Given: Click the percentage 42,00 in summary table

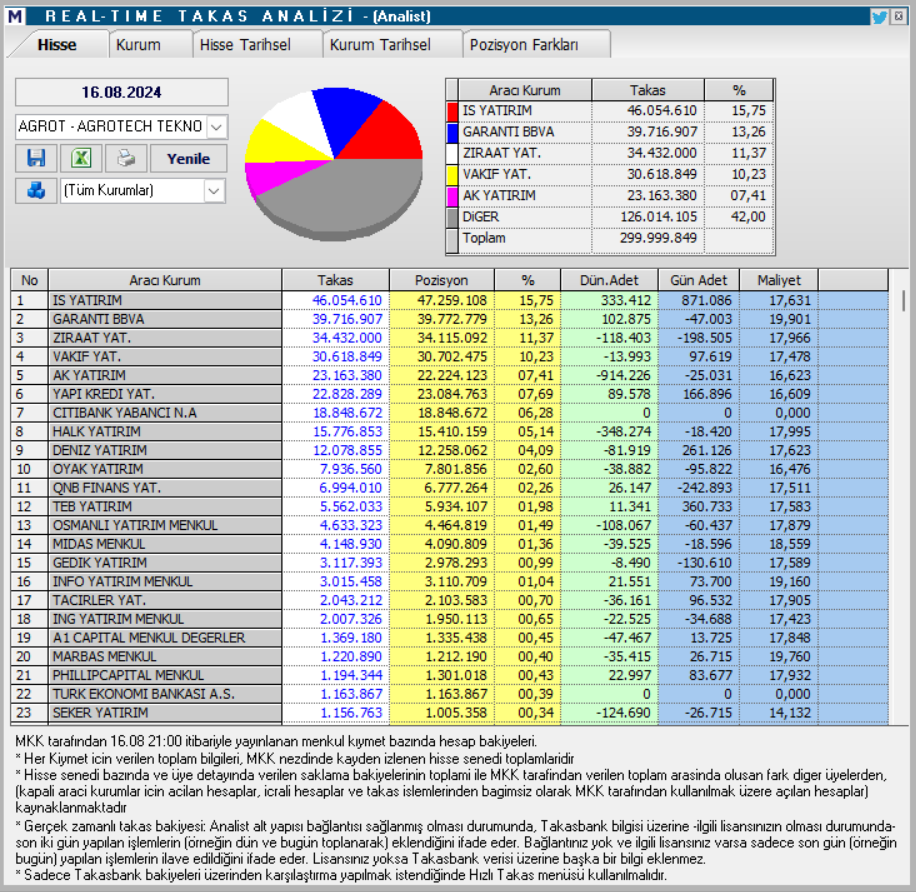Looking at the screenshot, I should [x=748, y=217].
